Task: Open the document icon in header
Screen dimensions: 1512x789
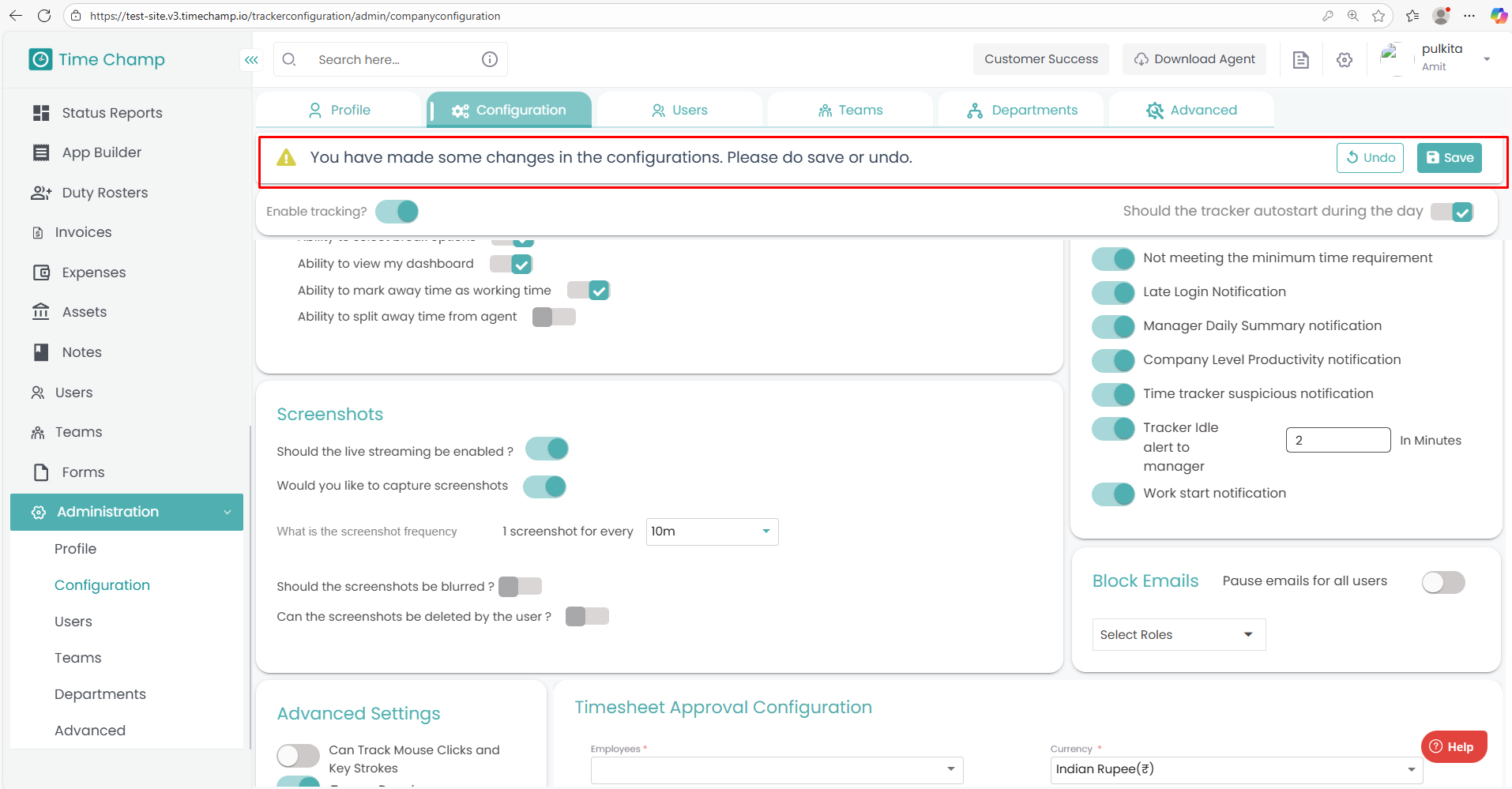Action: 1300,60
